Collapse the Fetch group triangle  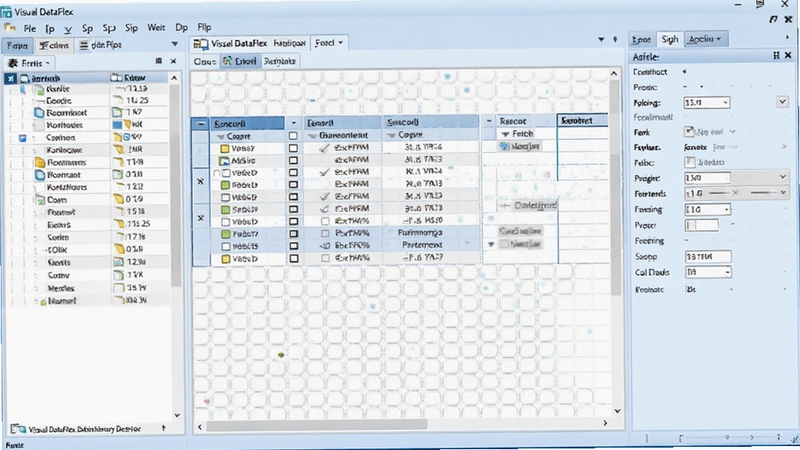[x=505, y=134]
